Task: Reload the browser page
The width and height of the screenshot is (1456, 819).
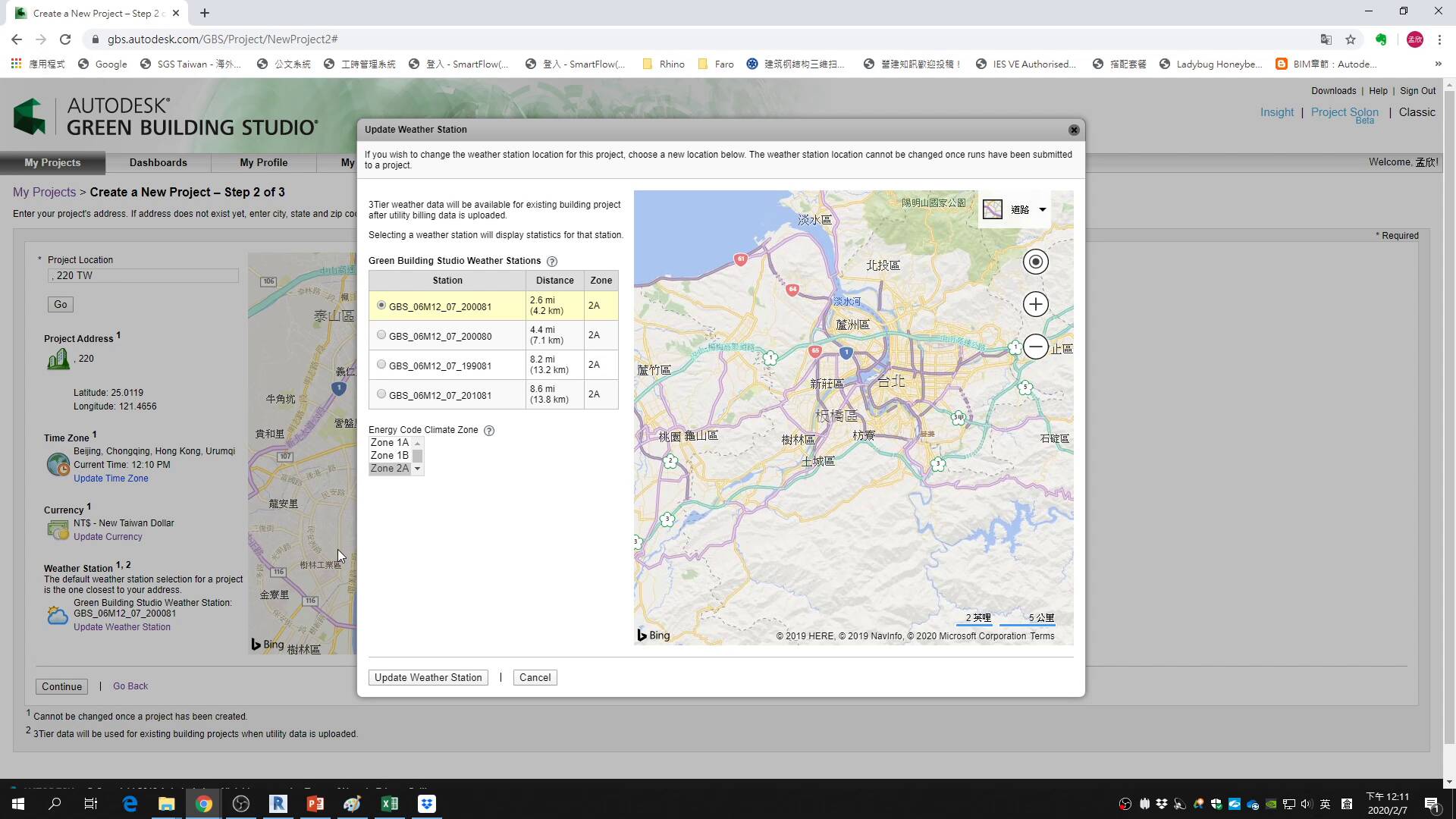Action: coord(65,39)
